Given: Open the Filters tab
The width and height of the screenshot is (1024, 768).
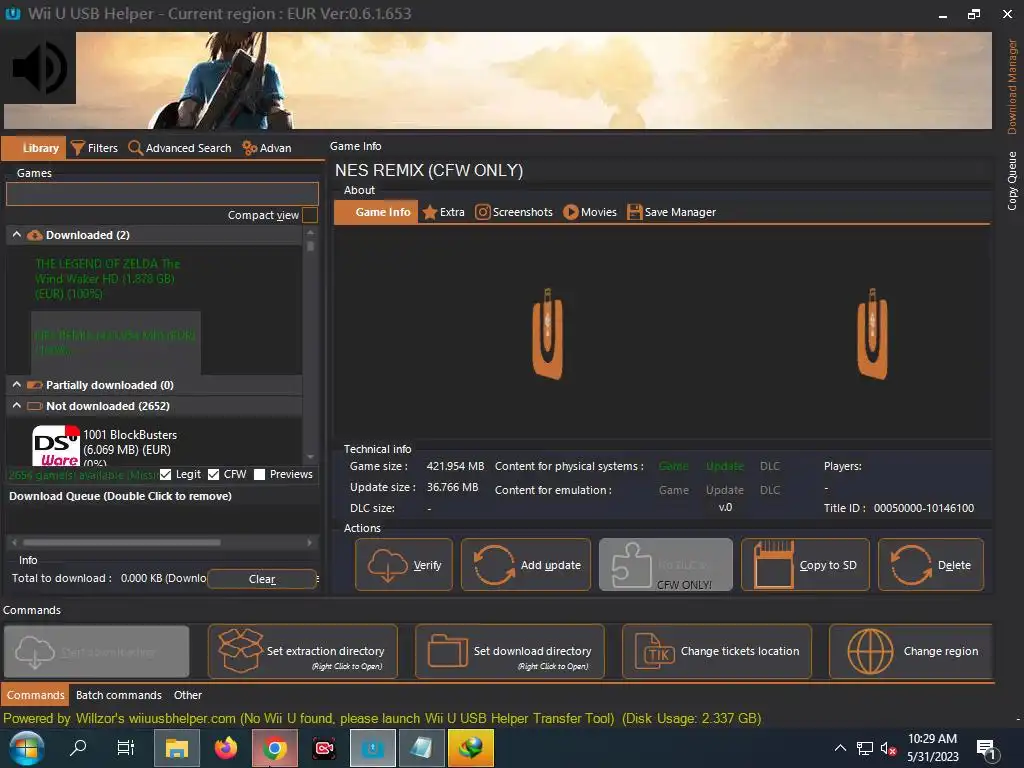Looking at the screenshot, I should (x=95, y=148).
